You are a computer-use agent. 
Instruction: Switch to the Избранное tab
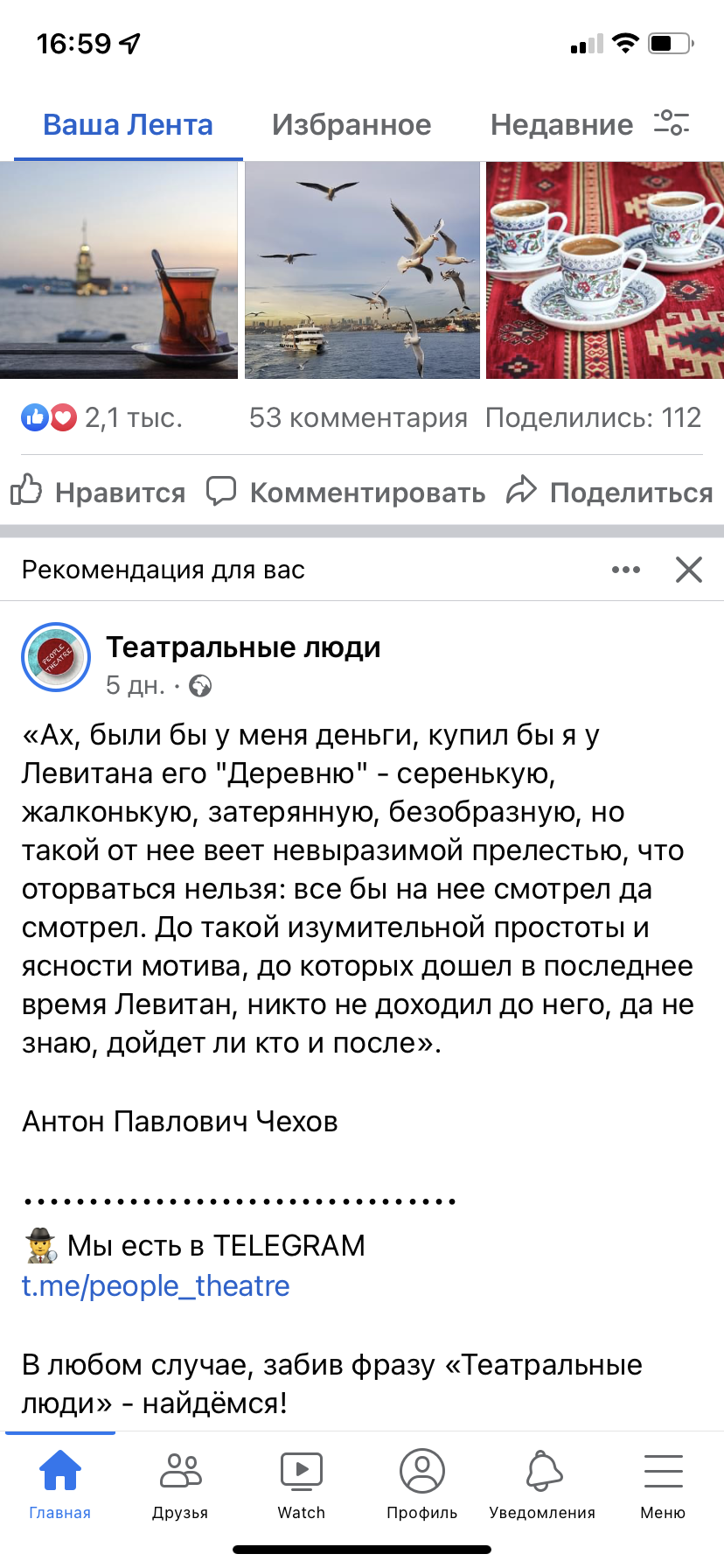pyautogui.click(x=352, y=124)
